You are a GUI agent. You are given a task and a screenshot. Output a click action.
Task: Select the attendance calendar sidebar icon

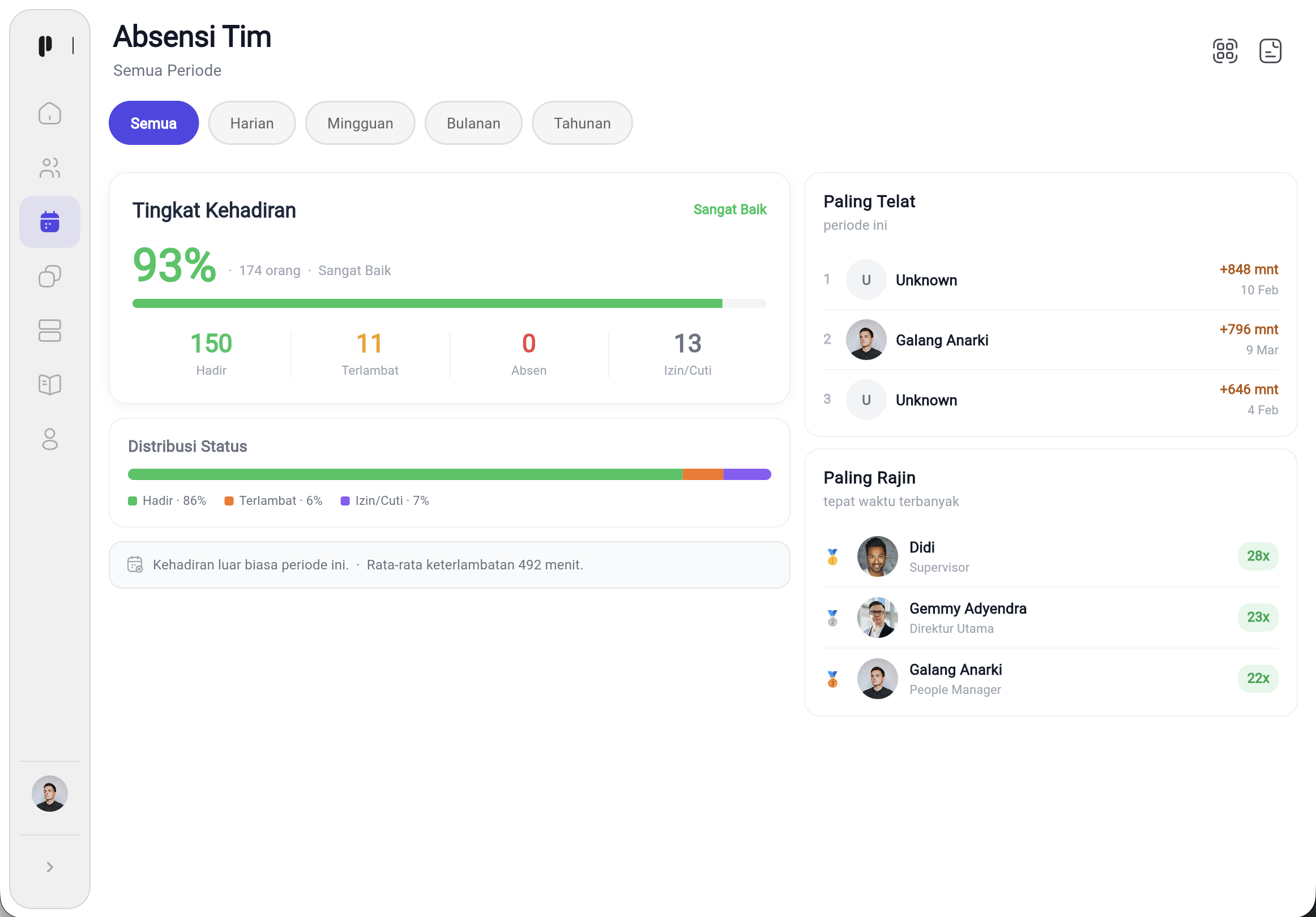50,222
